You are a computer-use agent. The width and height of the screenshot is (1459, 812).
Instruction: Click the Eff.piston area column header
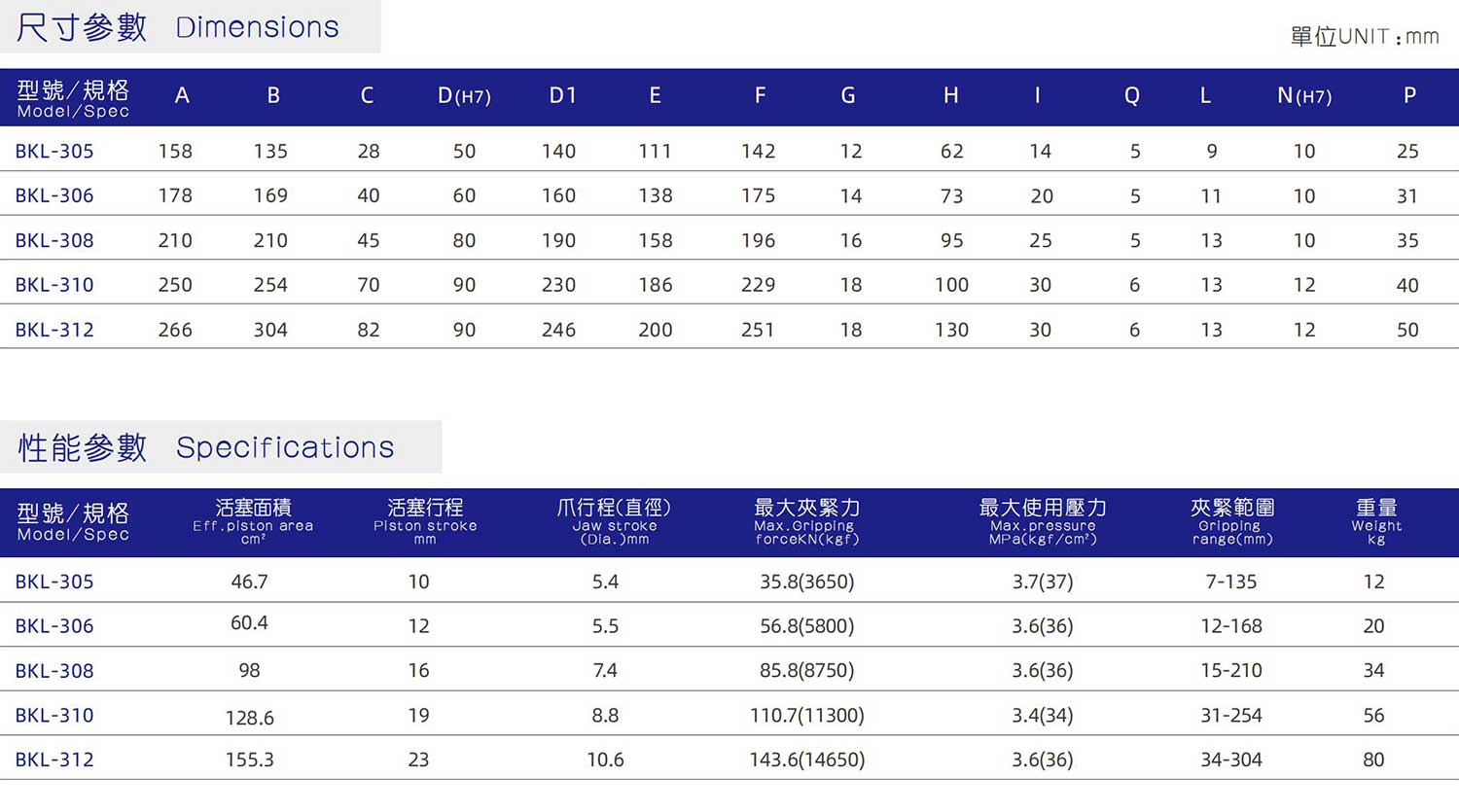pyautogui.click(x=252, y=521)
